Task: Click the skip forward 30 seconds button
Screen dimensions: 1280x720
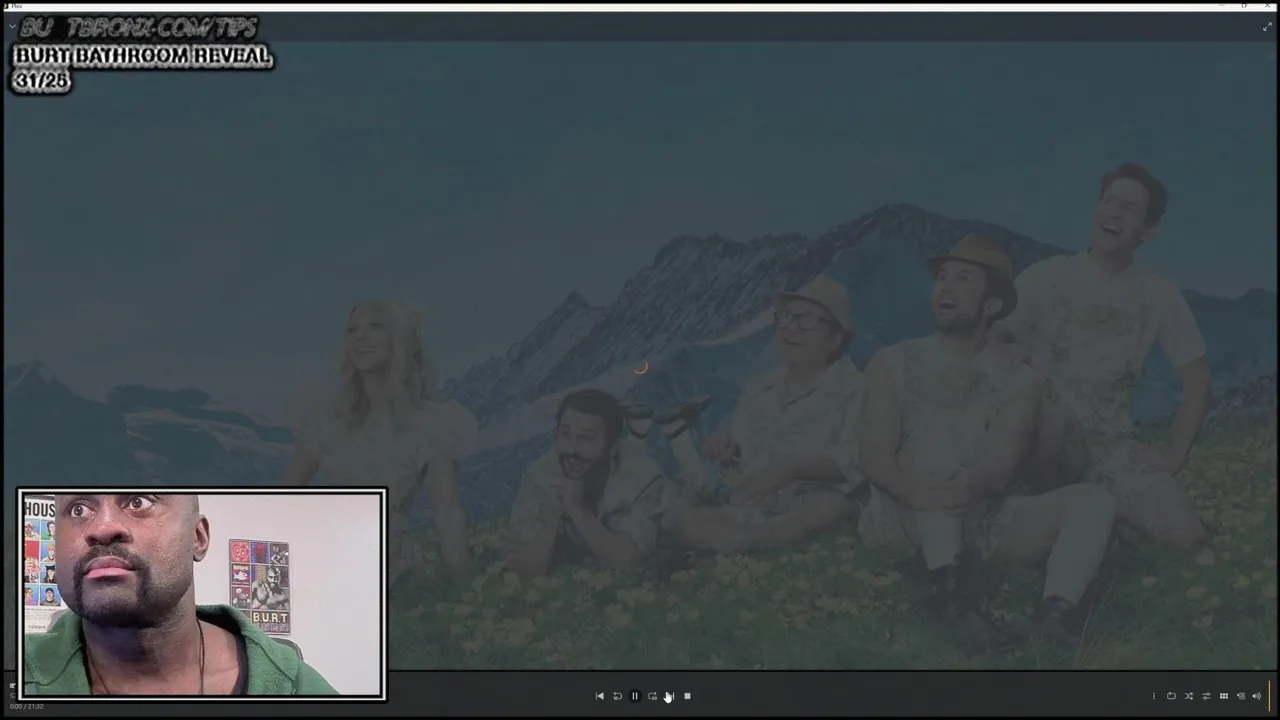Action: pos(652,696)
